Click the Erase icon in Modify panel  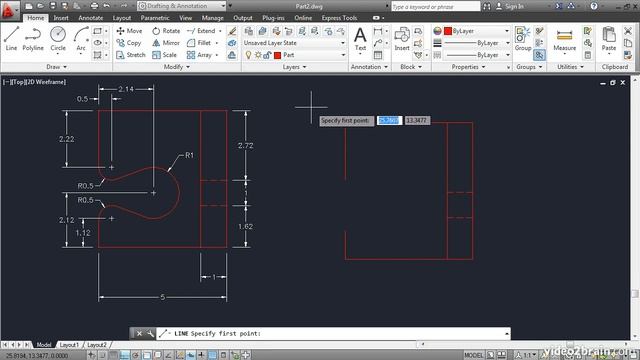click(232, 31)
